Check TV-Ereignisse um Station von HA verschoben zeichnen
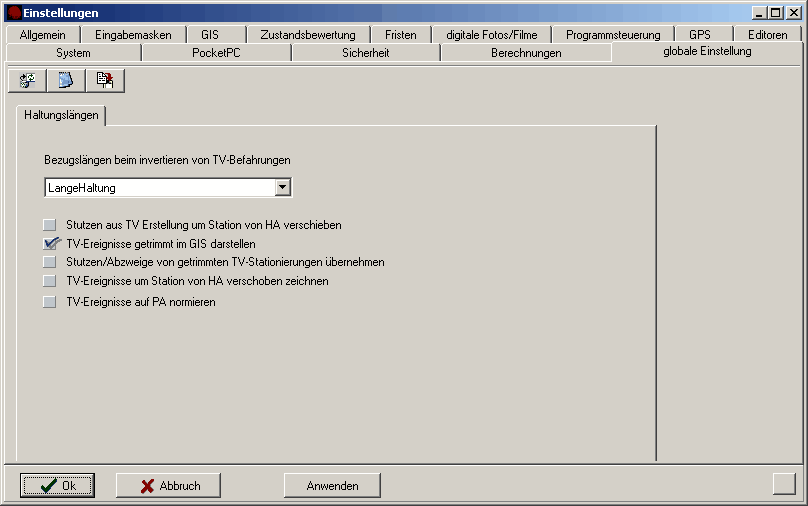This screenshot has width=808, height=506. point(49,281)
